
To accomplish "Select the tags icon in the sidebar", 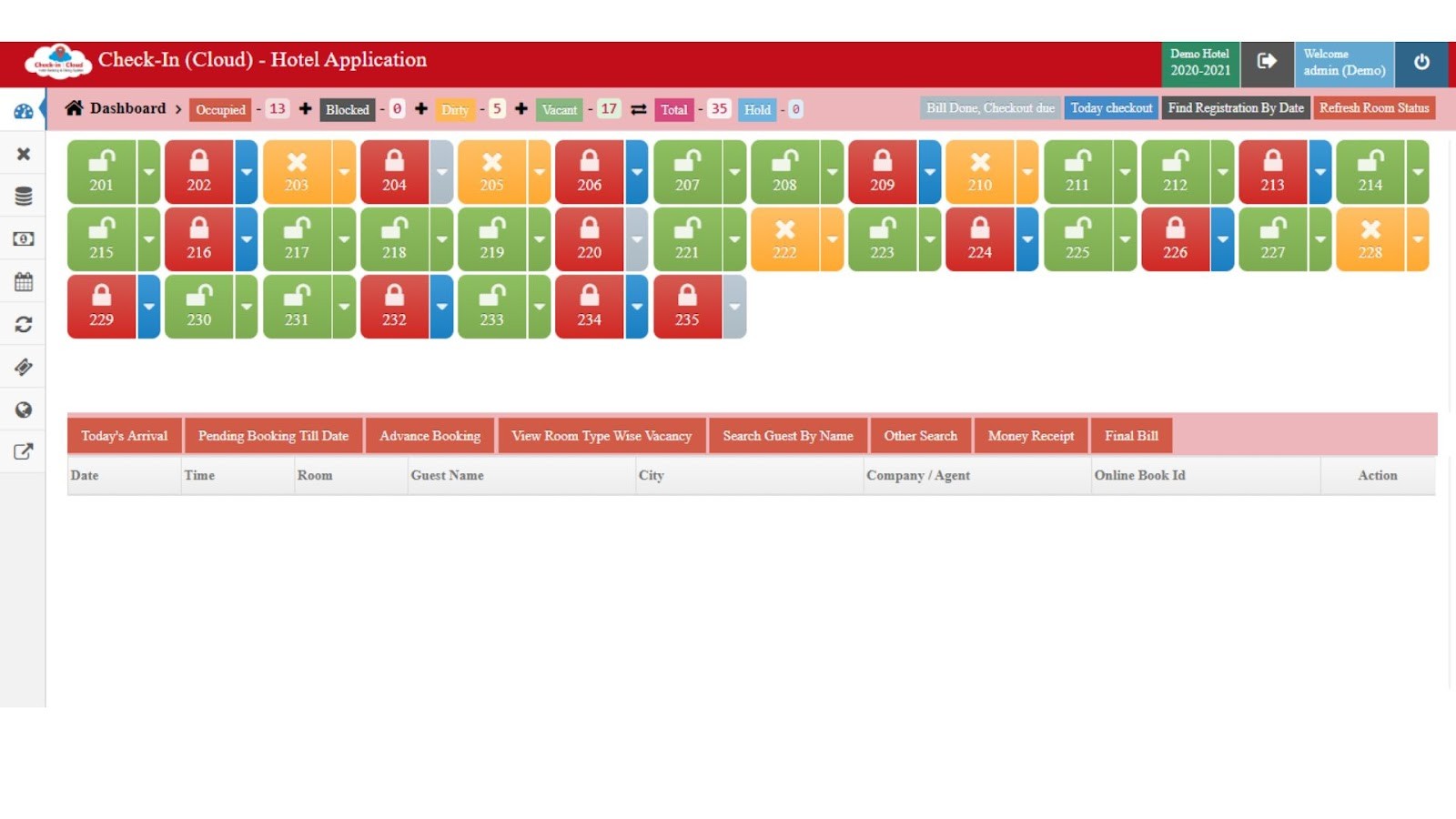I will coord(22,367).
